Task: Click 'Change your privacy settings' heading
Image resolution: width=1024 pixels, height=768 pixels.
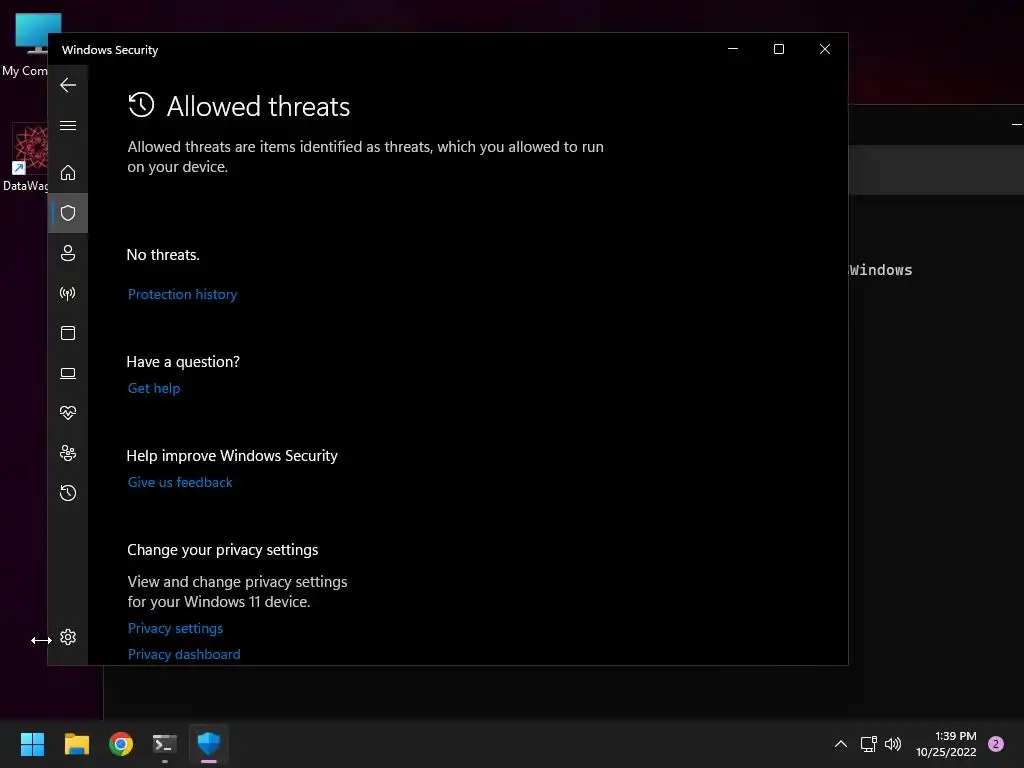Action: (x=223, y=550)
